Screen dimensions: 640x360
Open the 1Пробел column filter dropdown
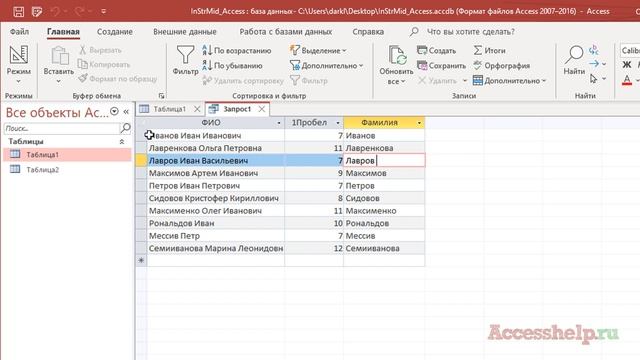coord(338,123)
